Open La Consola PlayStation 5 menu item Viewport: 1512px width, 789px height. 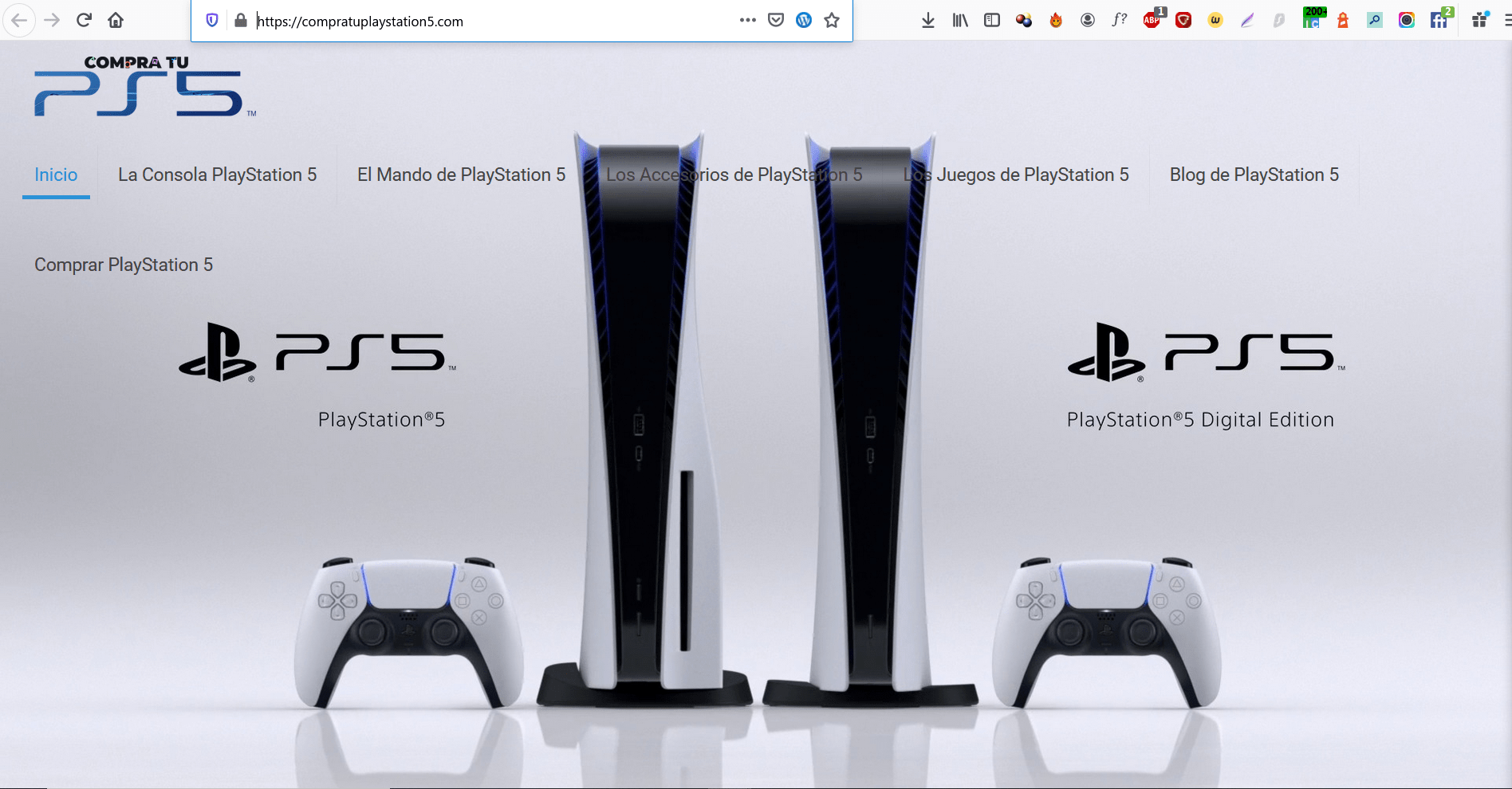pos(217,175)
